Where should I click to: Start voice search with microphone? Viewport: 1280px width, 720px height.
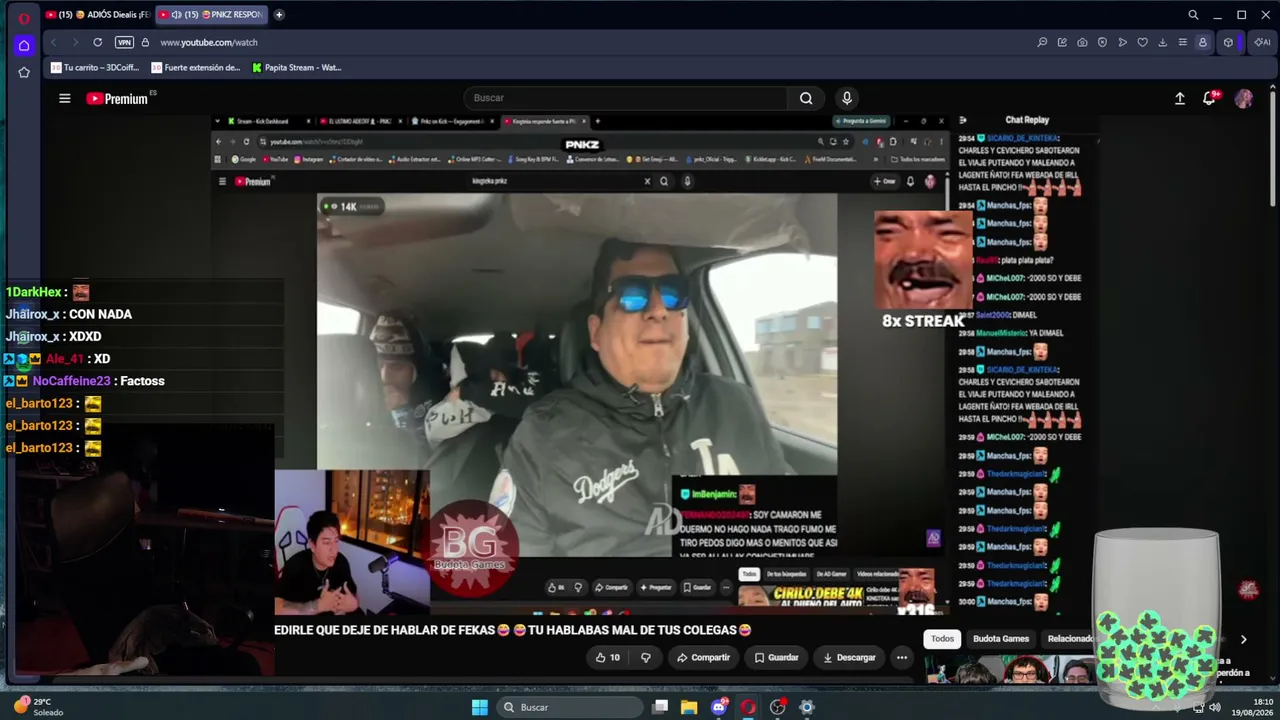point(847,98)
